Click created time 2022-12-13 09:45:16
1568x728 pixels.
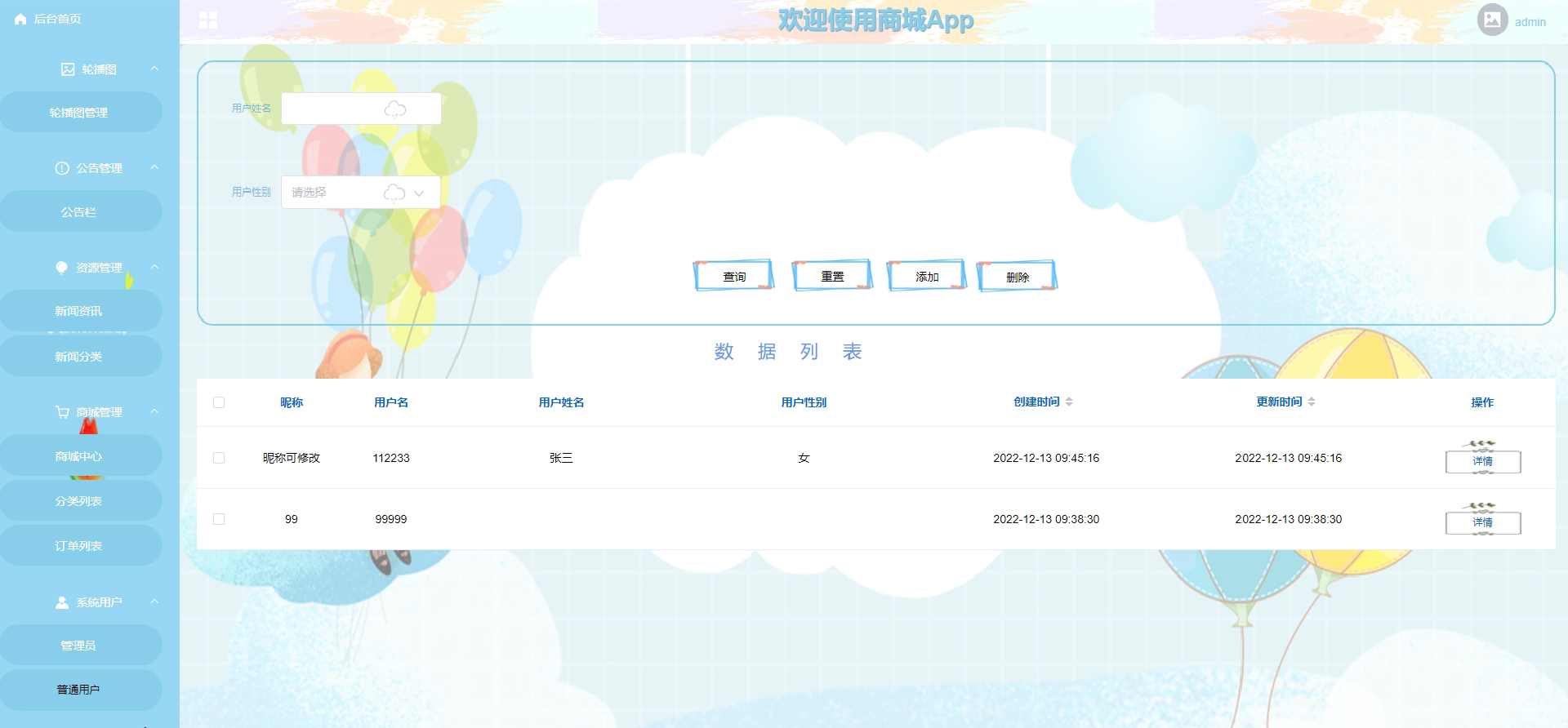1046,458
